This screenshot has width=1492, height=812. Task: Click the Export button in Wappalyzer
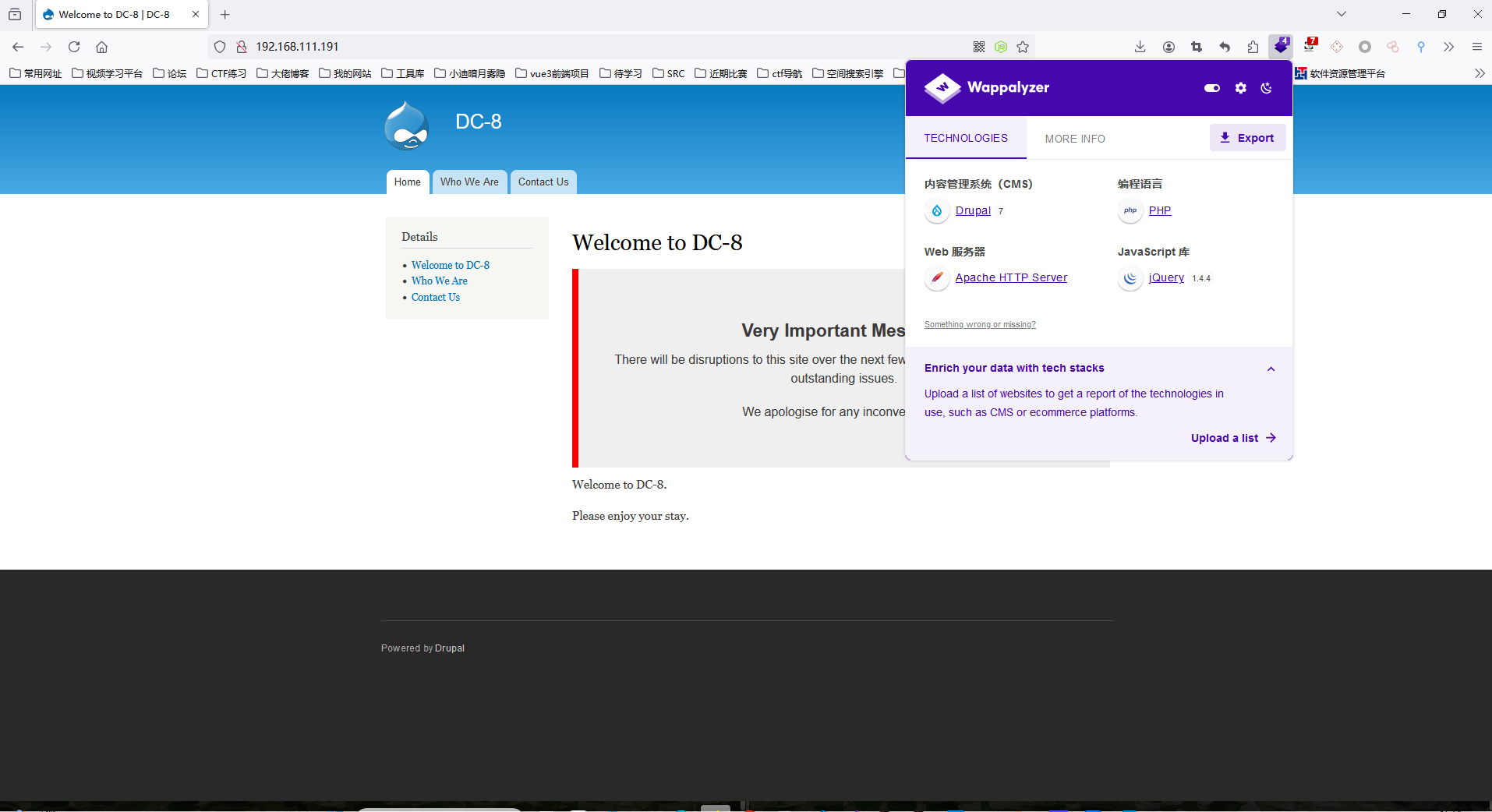(1247, 138)
